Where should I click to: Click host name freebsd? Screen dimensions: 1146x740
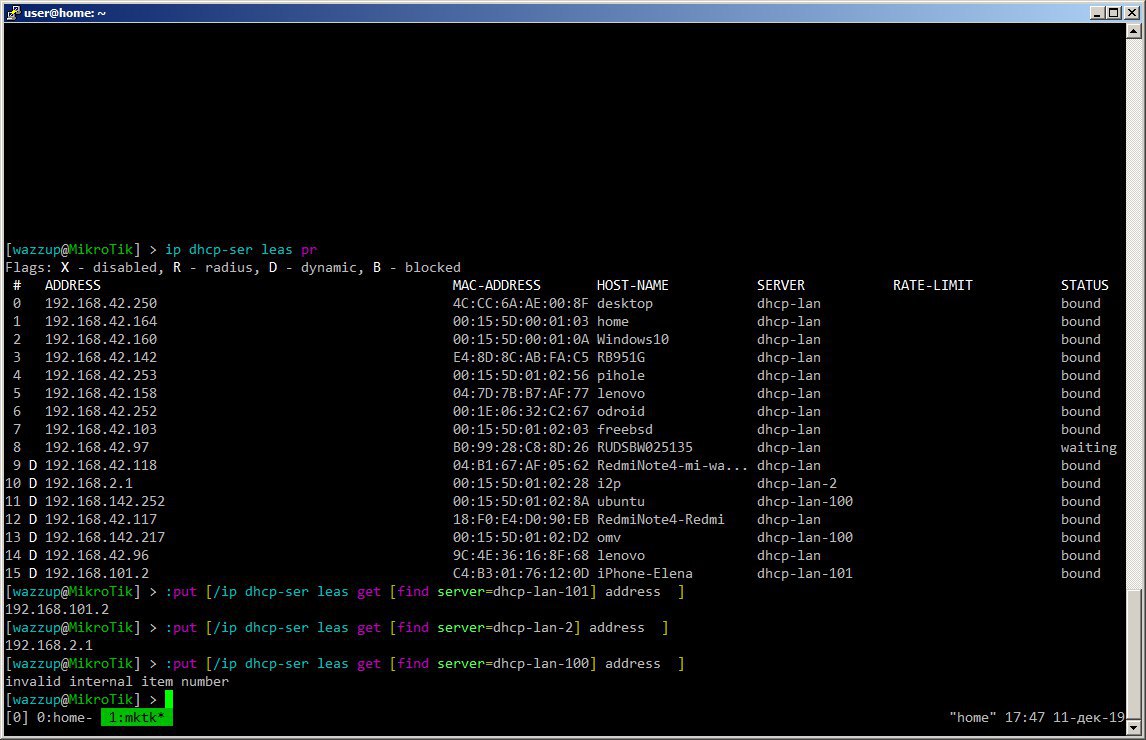tap(625, 429)
